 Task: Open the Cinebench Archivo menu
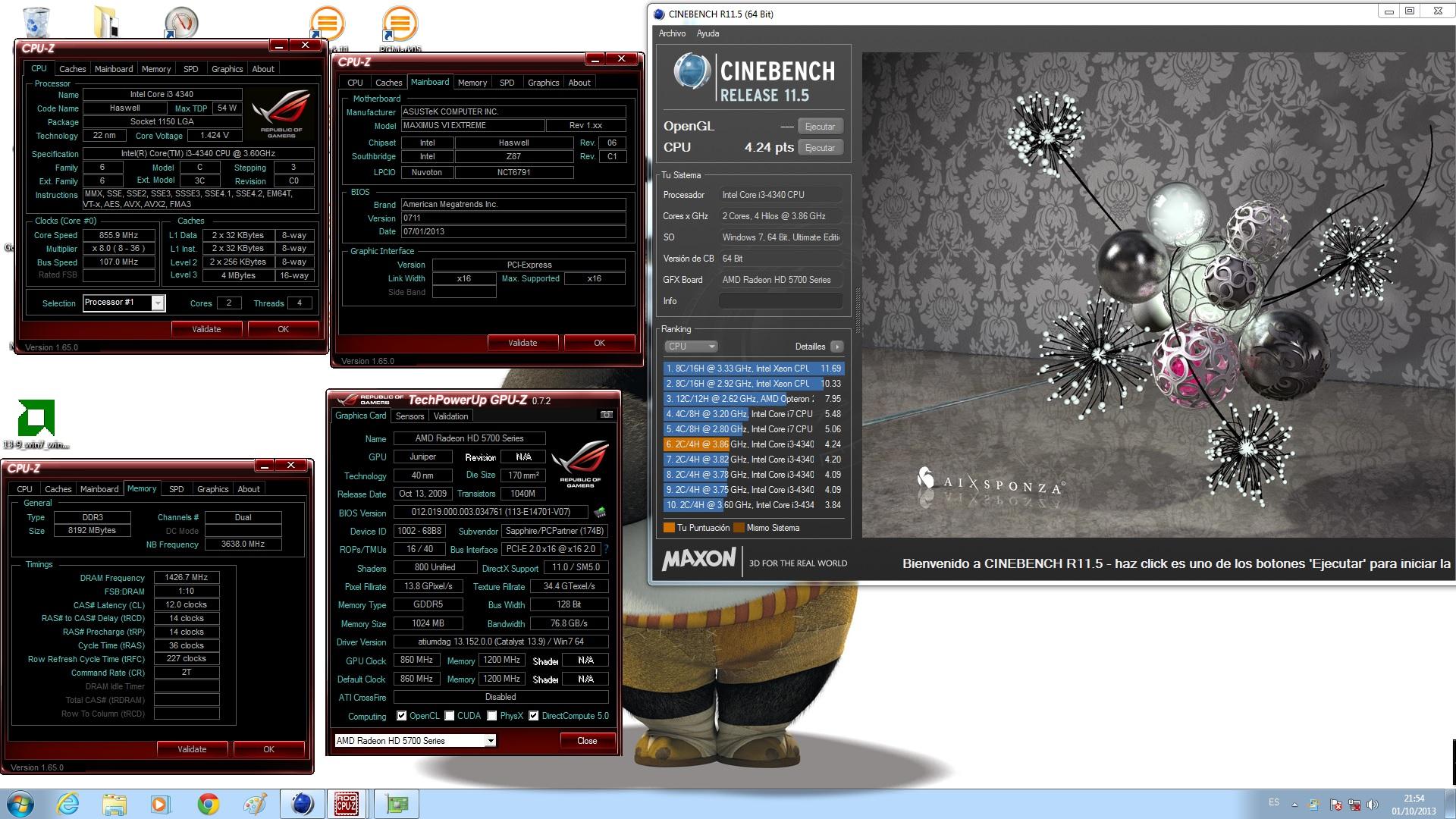click(x=673, y=33)
